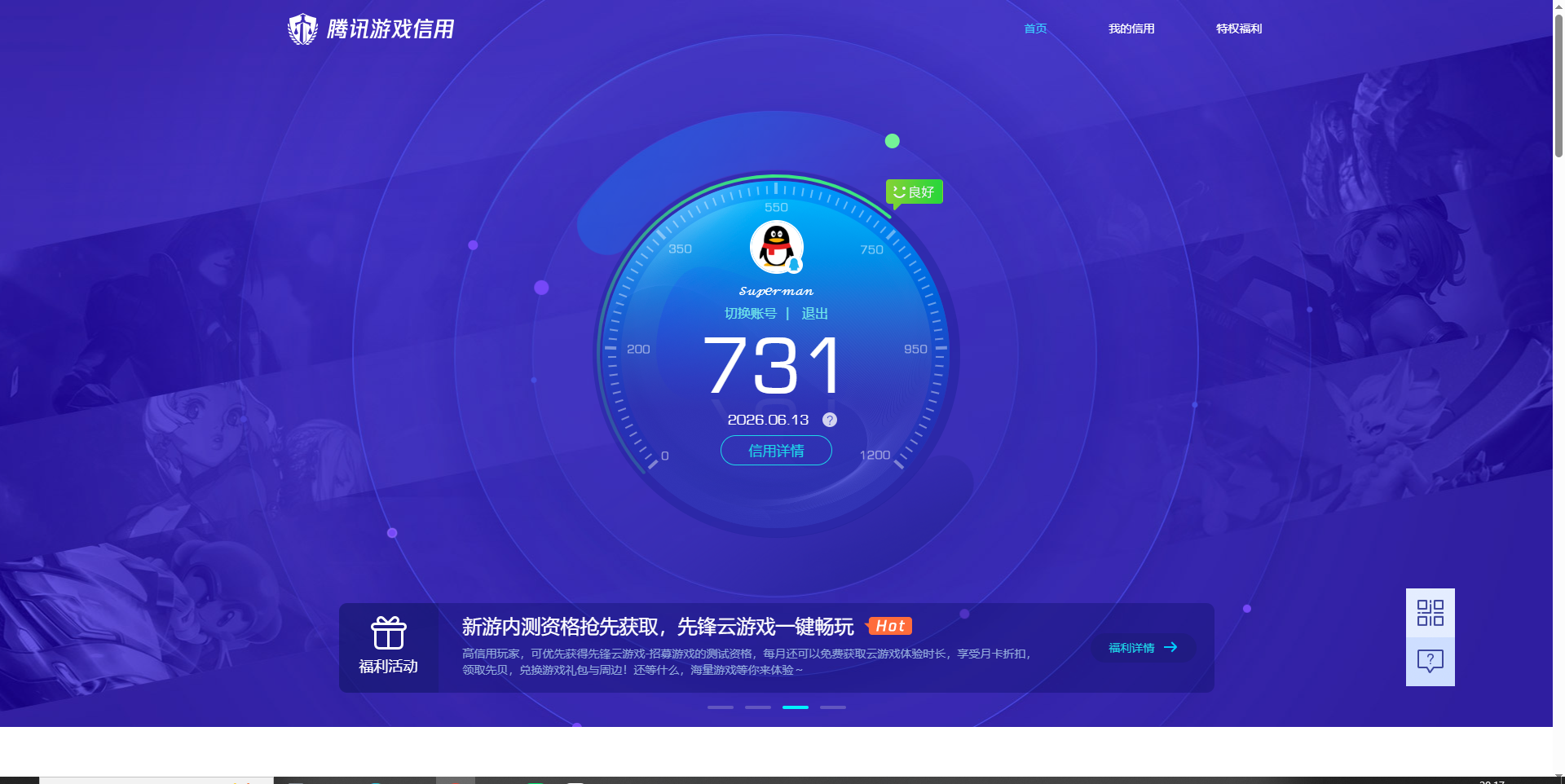Open the 福利详情 button

(1144, 648)
